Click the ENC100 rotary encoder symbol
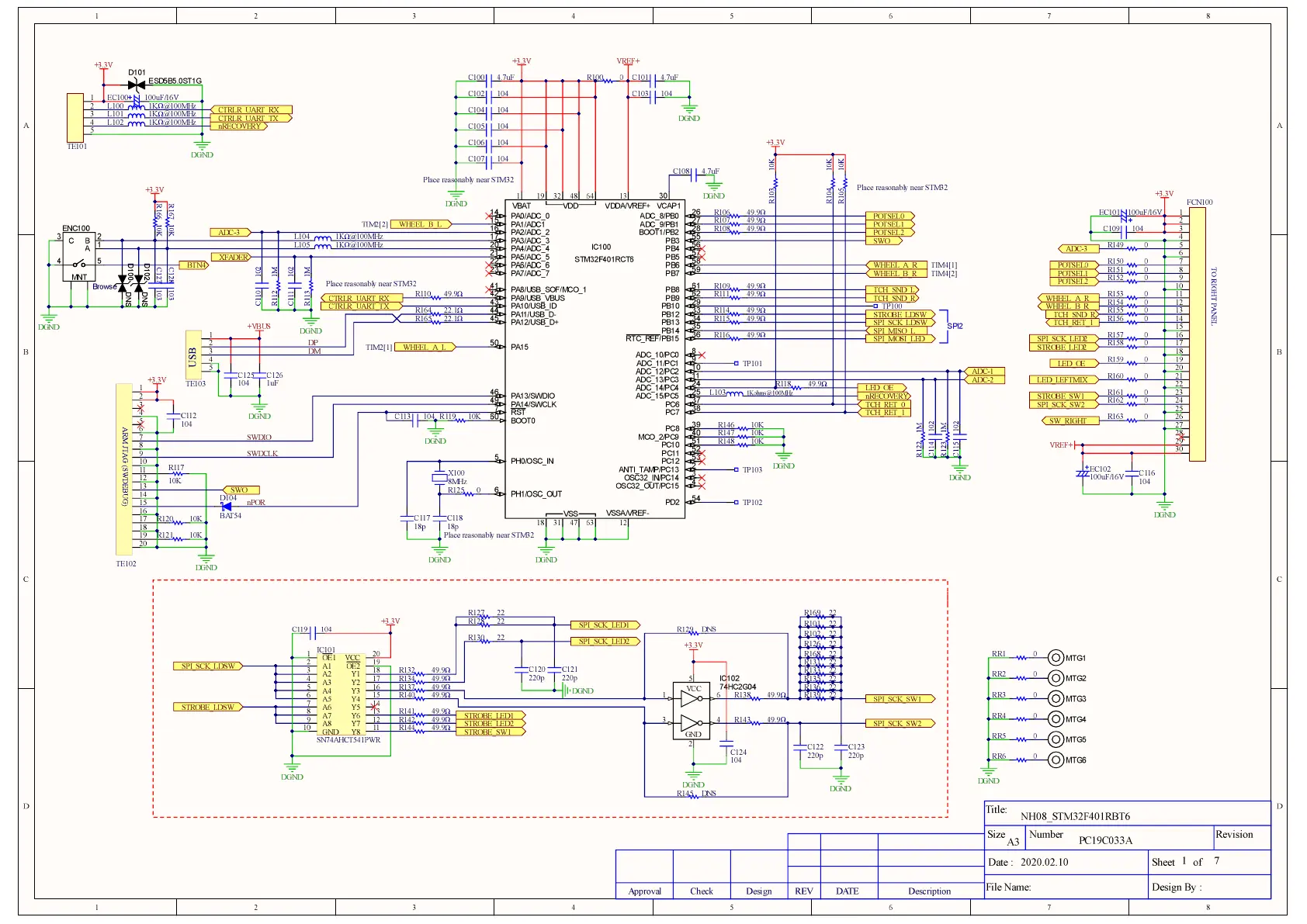 [x=79, y=258]
